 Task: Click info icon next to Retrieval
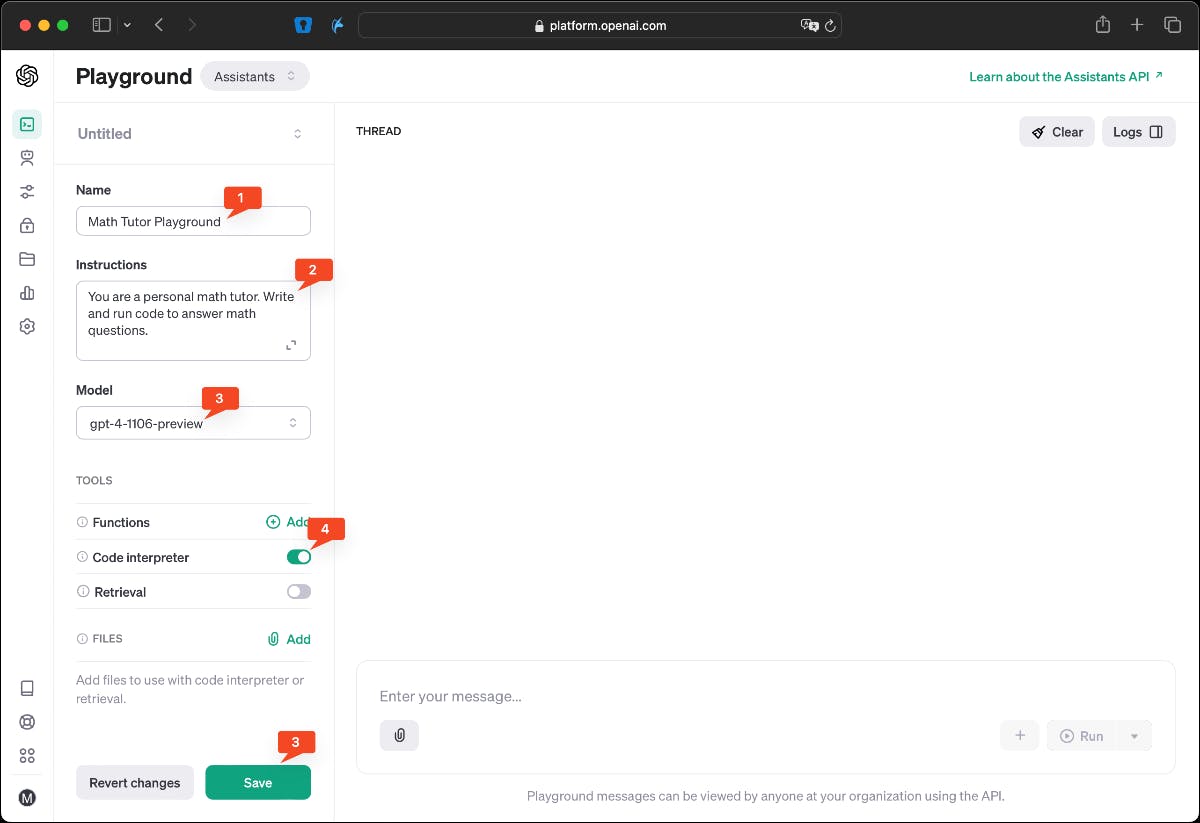[x=82, y=592]
